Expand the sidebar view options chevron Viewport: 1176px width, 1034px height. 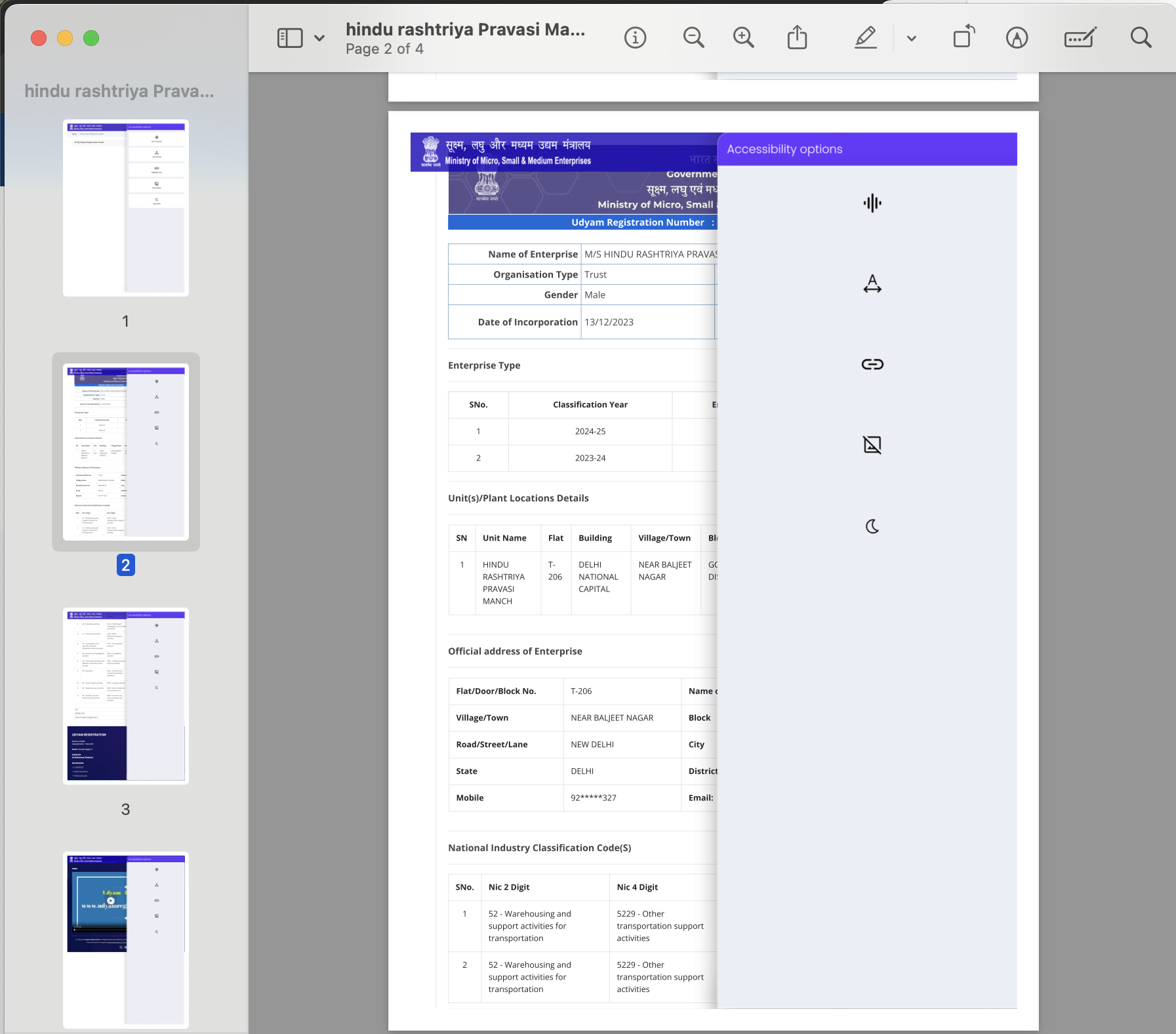(319, 38)
